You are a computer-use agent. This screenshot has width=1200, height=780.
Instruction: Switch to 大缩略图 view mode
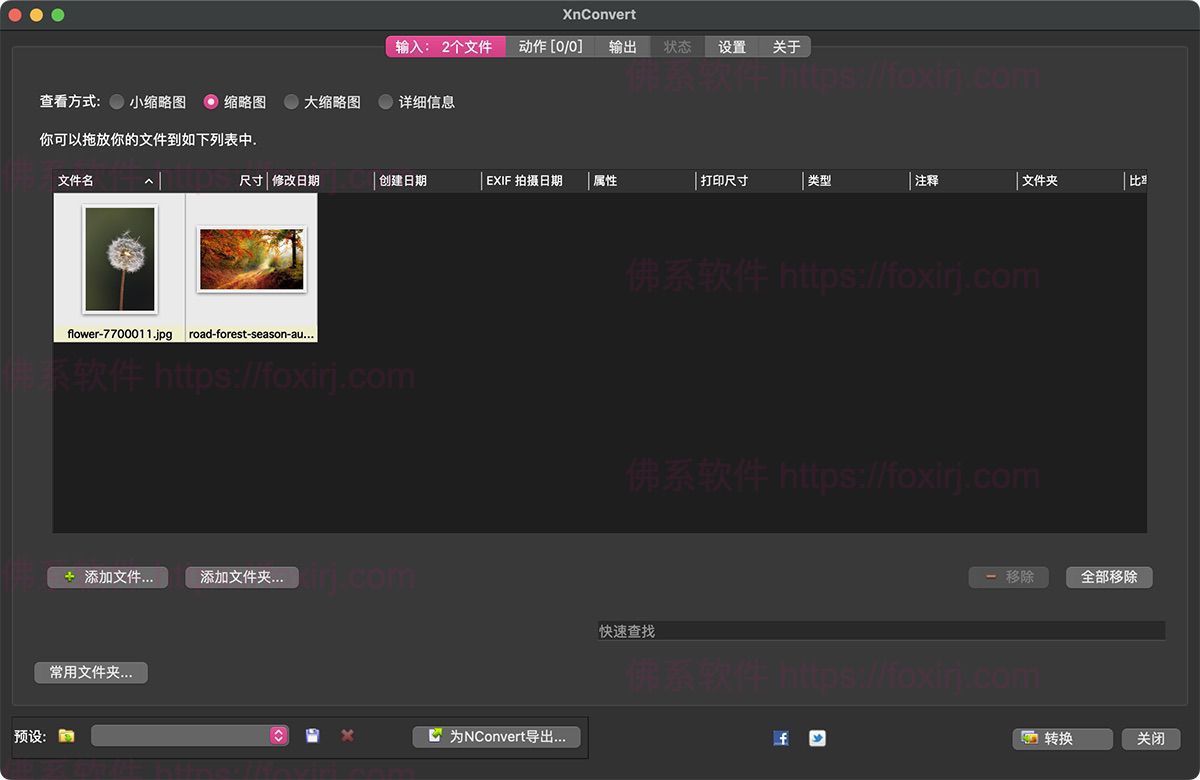(x=291, y=101)
